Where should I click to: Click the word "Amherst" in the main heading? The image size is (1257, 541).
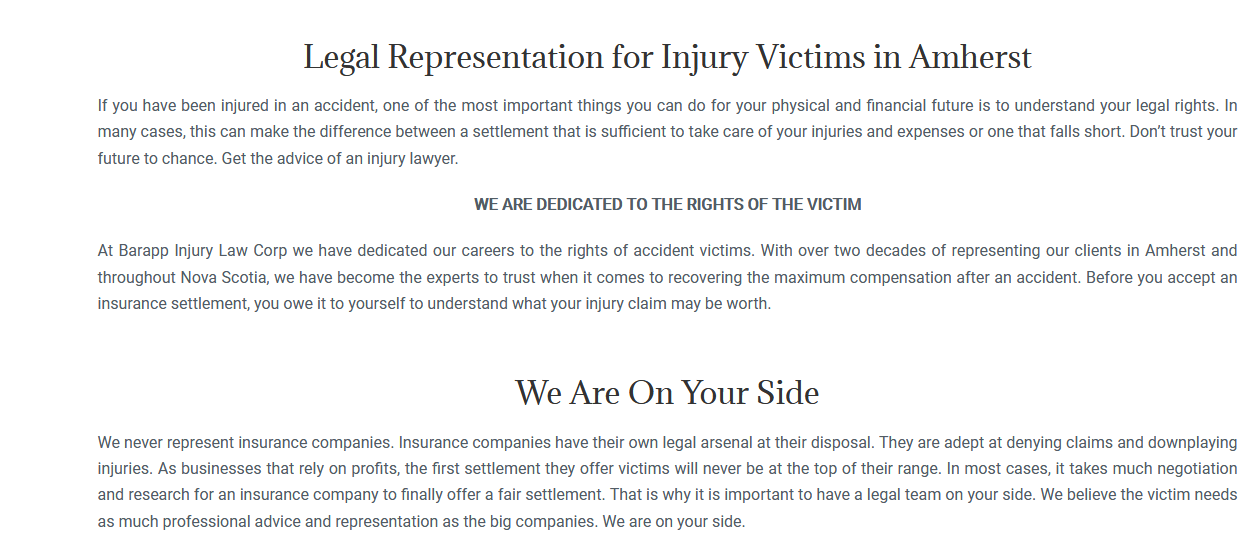[970, 57]
